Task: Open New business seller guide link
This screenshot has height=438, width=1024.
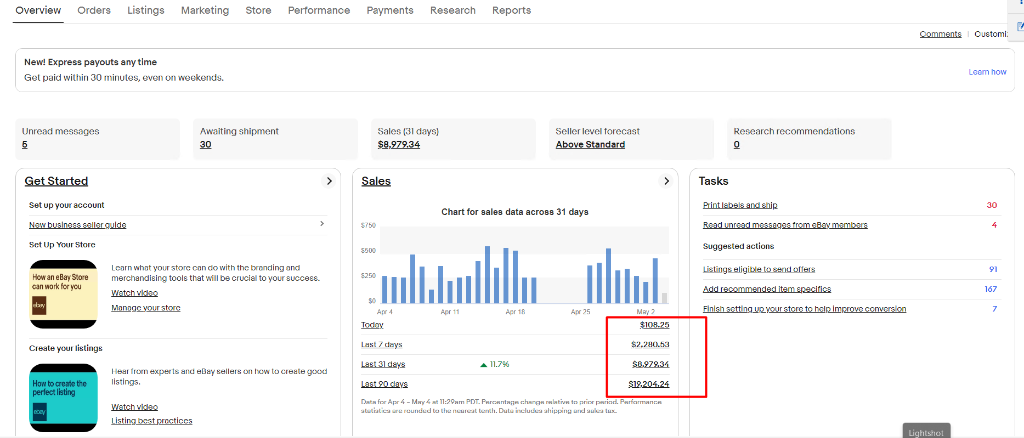Action: pos(78,225)
